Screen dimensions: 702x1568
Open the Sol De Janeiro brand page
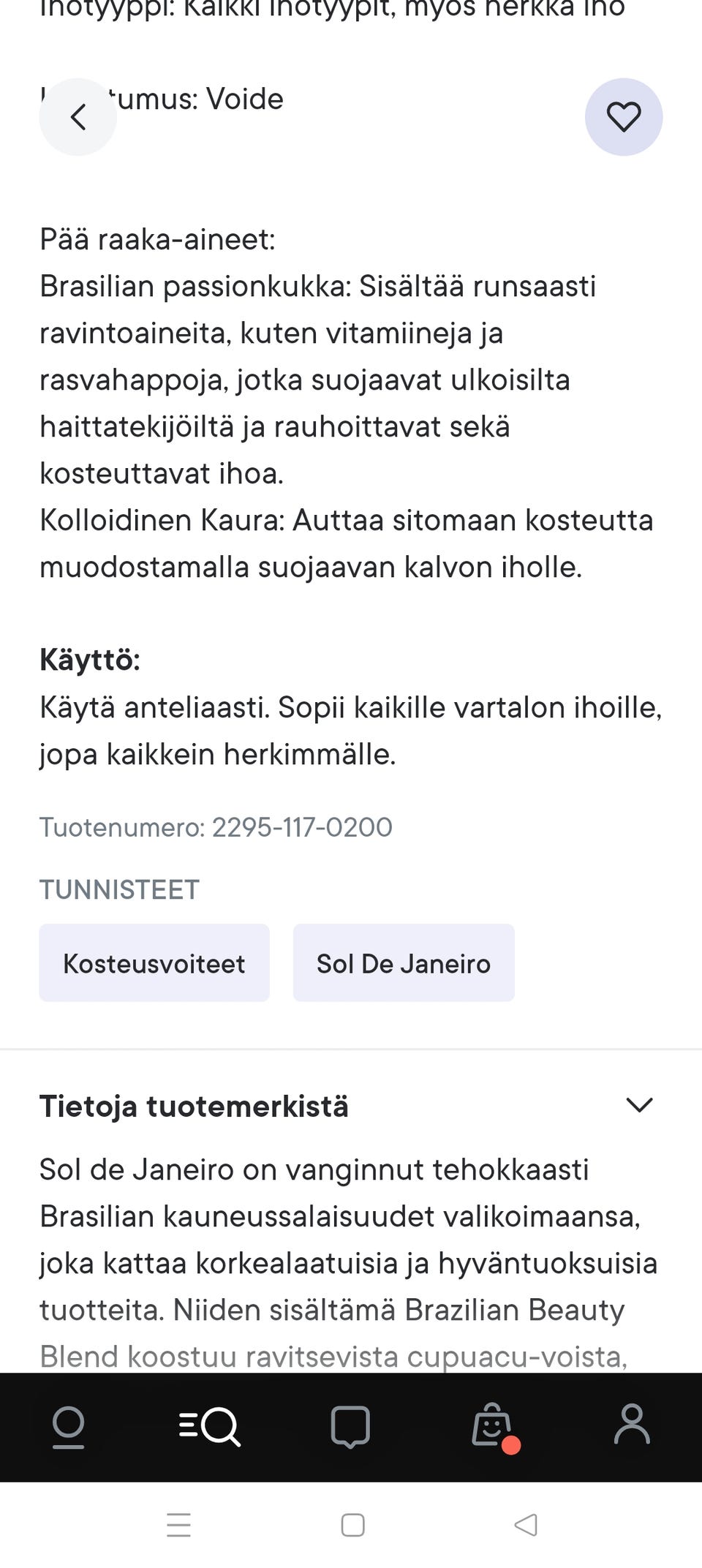point(404,962)
